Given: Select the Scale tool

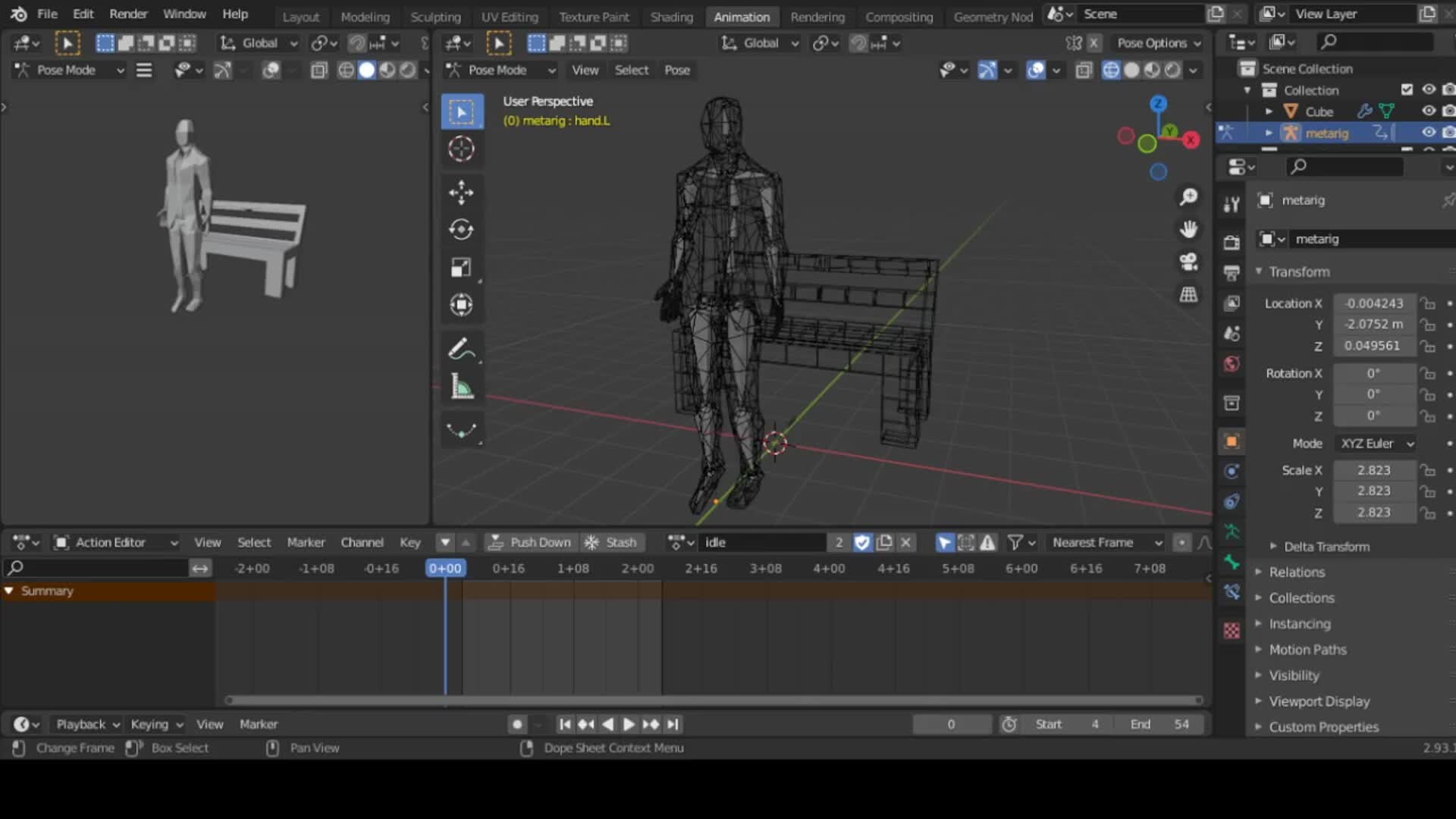Looking at the screenshot, I should [x=461, y=267].
